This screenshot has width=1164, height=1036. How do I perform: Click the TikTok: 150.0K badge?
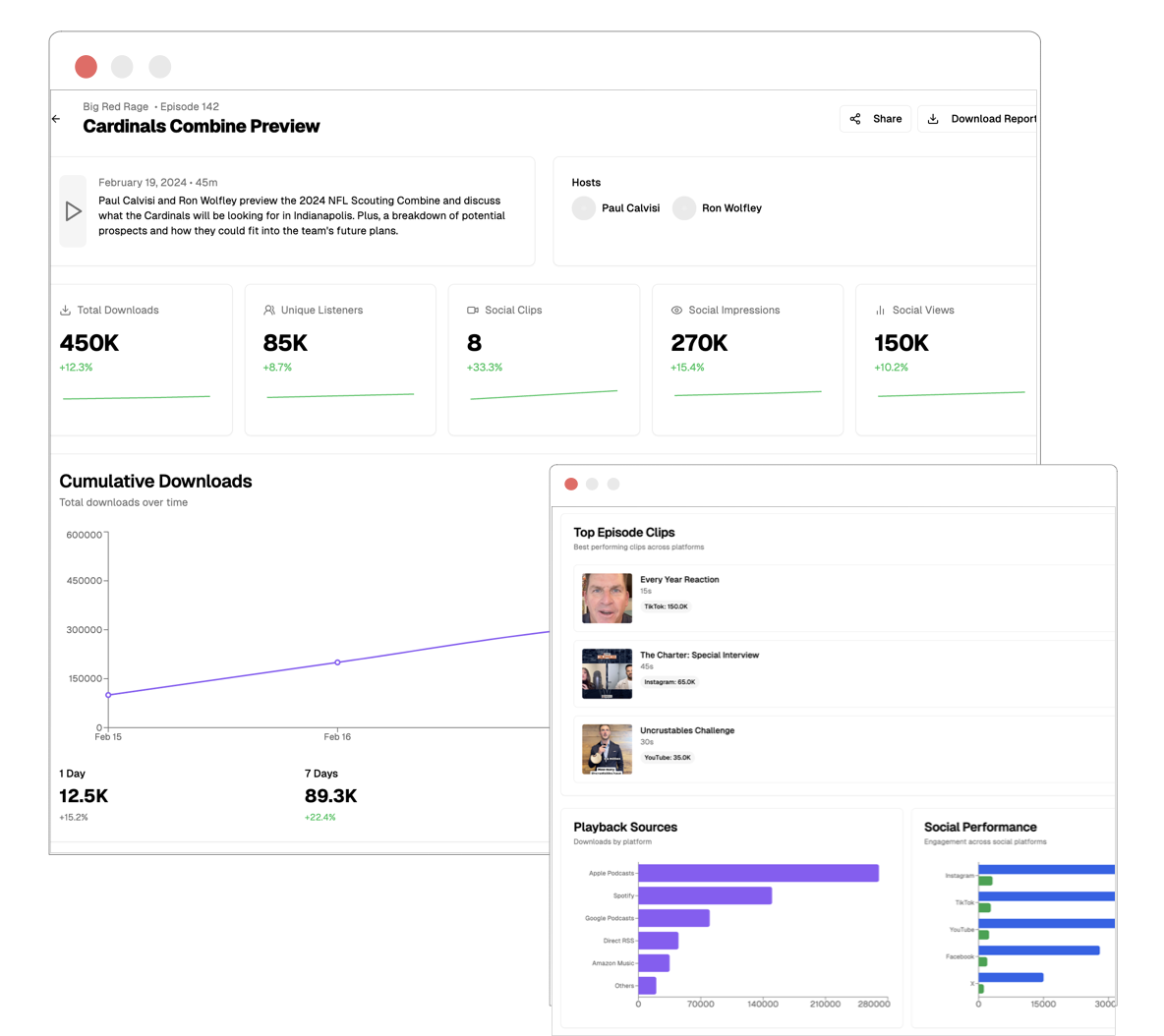[x=666, y=606]
